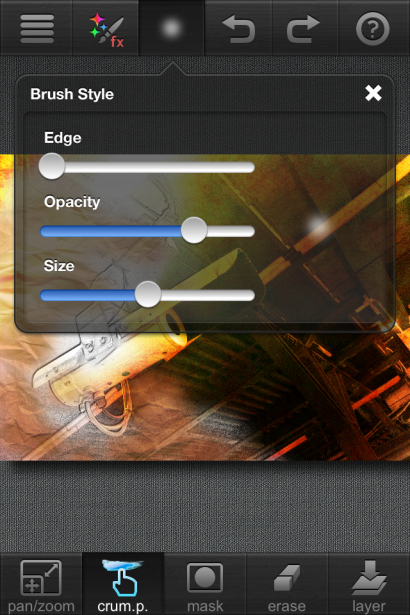Click the Size track's blue filled portion
This screenshot has width=410, height=615.
click(88, 295)
